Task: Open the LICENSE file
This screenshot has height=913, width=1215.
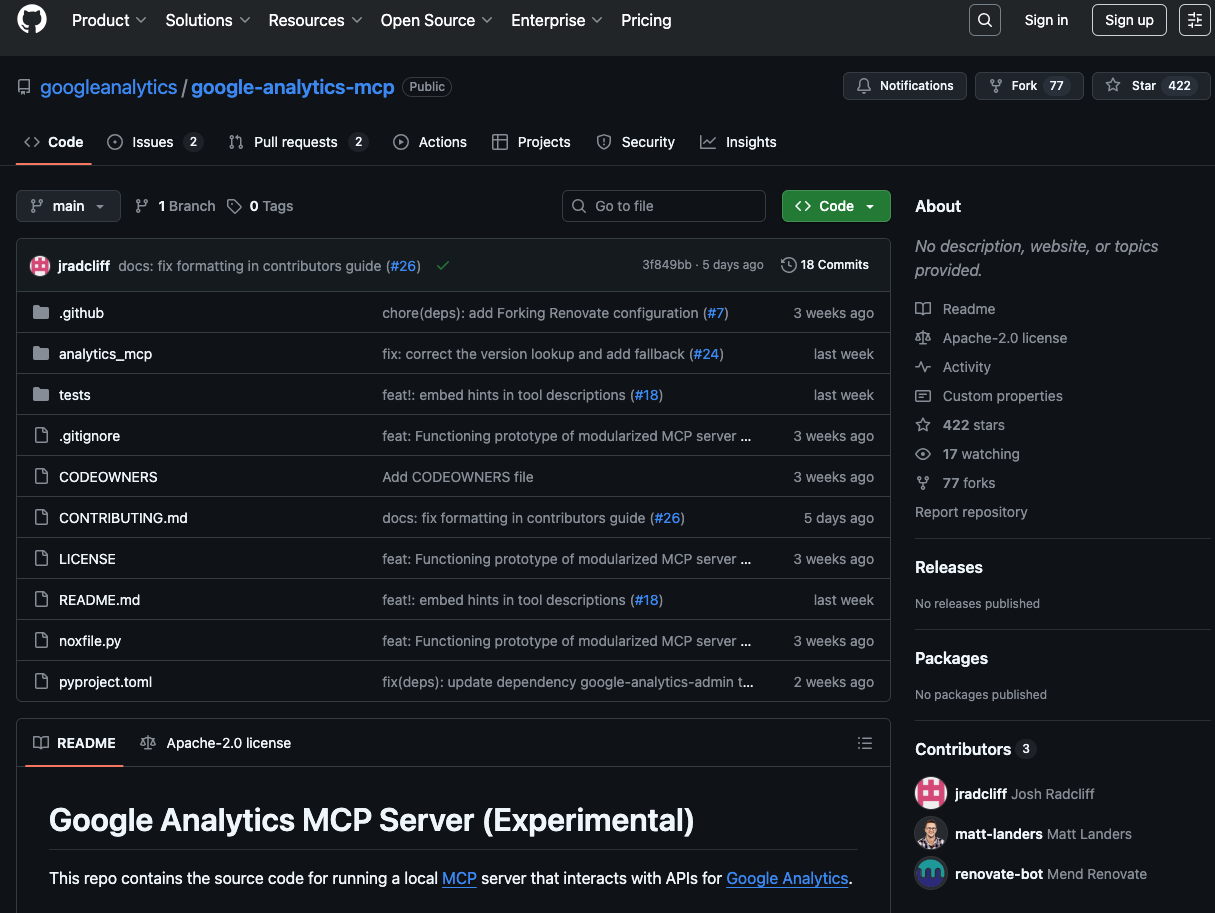Action: pyautogui.click(x=87, y=559)
